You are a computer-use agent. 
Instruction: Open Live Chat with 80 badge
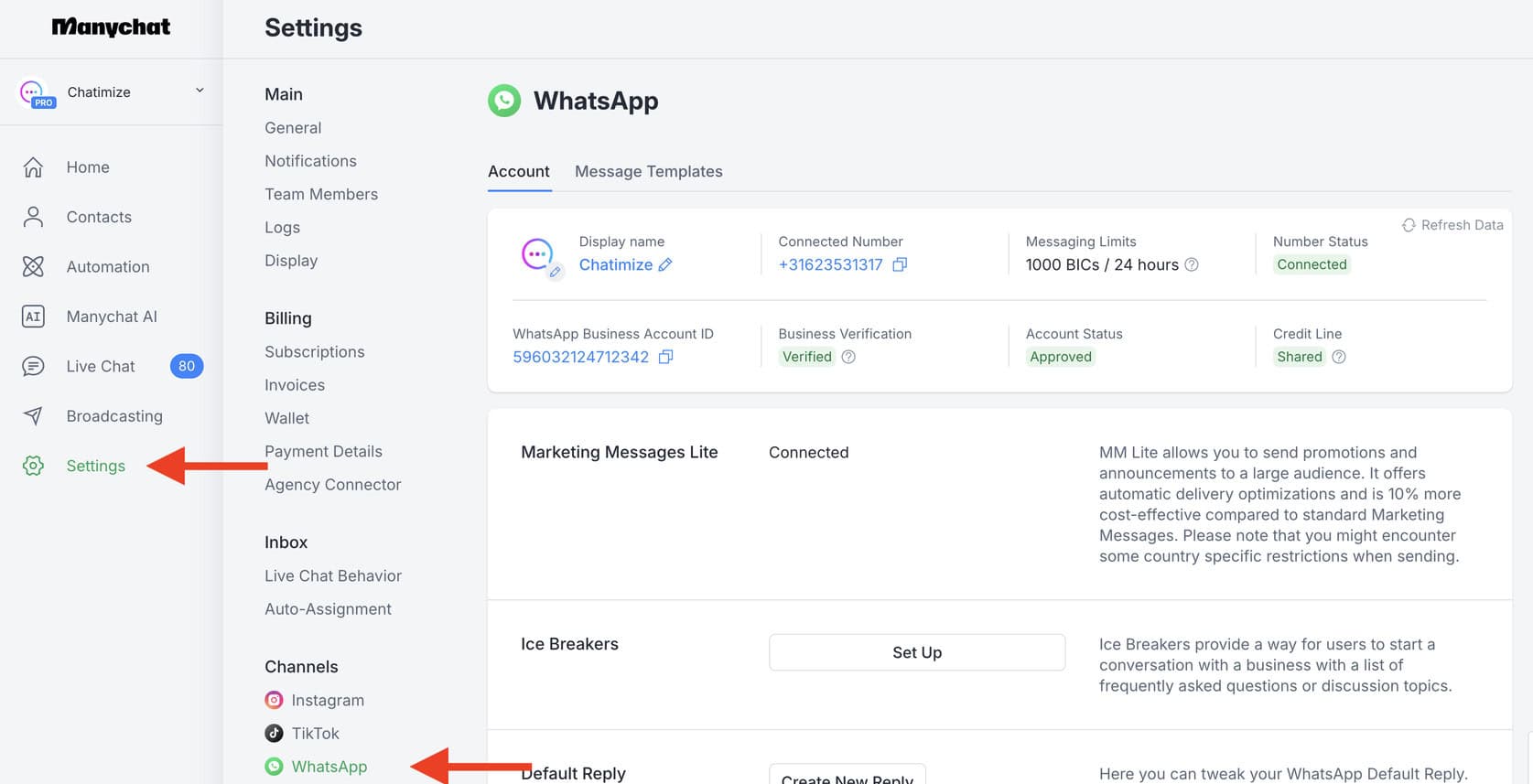101,367
